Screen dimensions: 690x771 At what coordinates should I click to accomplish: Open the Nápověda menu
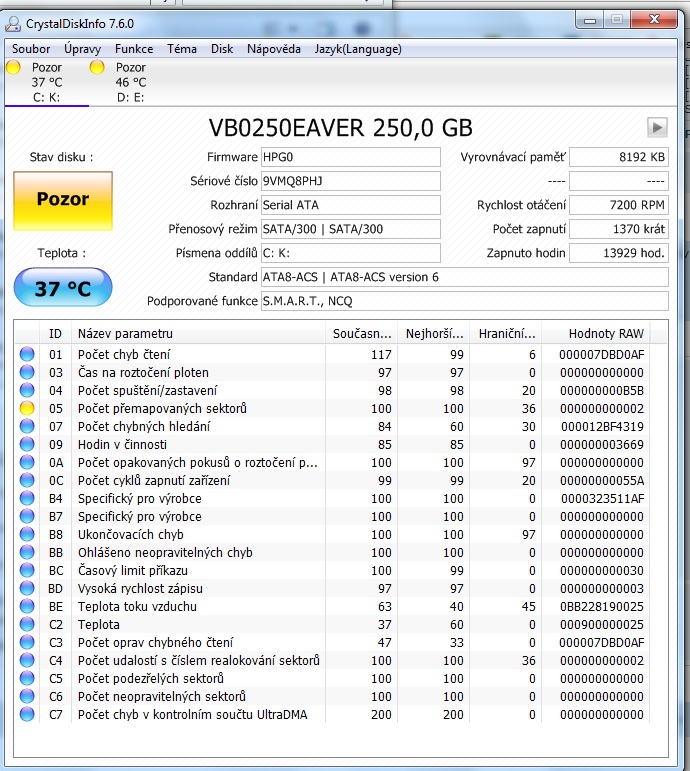[274, 48]
